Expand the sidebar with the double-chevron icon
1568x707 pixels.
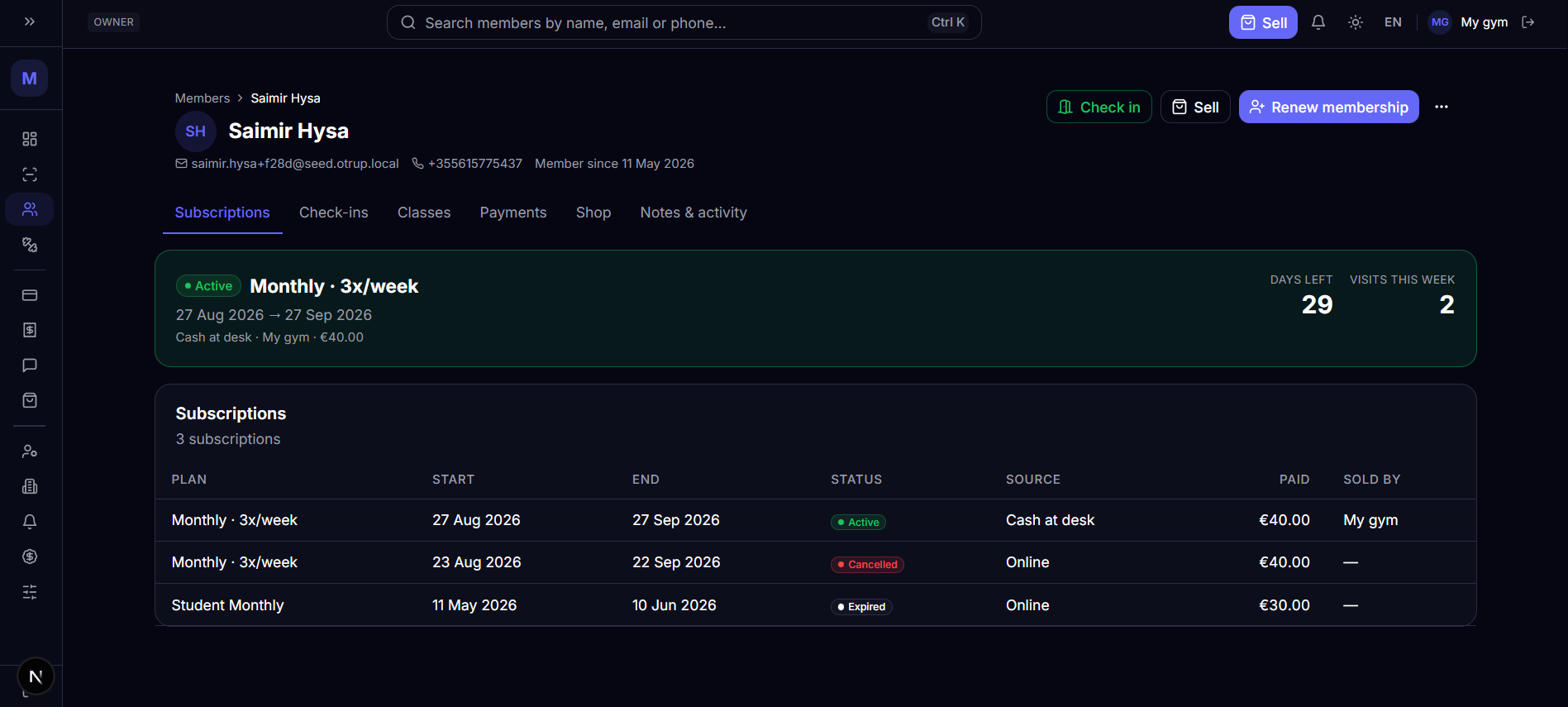[x=30, y=22]
